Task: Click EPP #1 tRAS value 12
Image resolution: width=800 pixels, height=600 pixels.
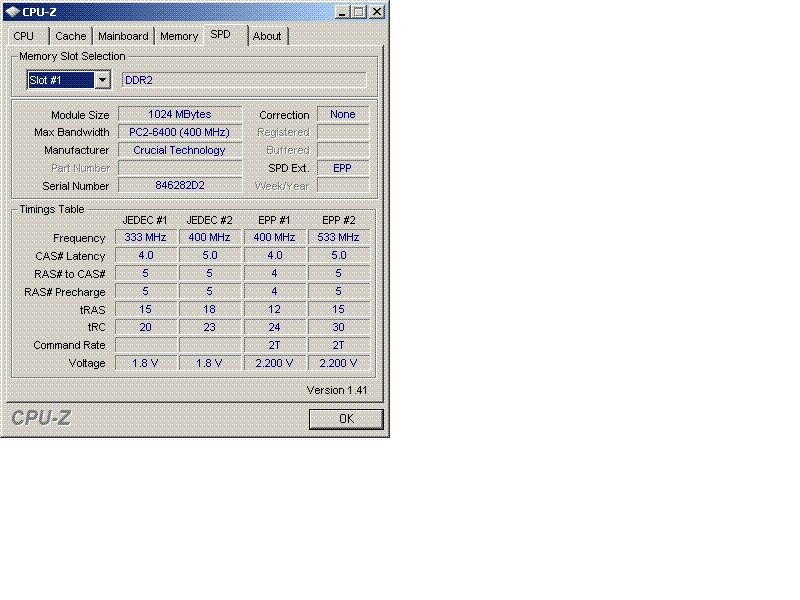Action: [x=274, y=309]
